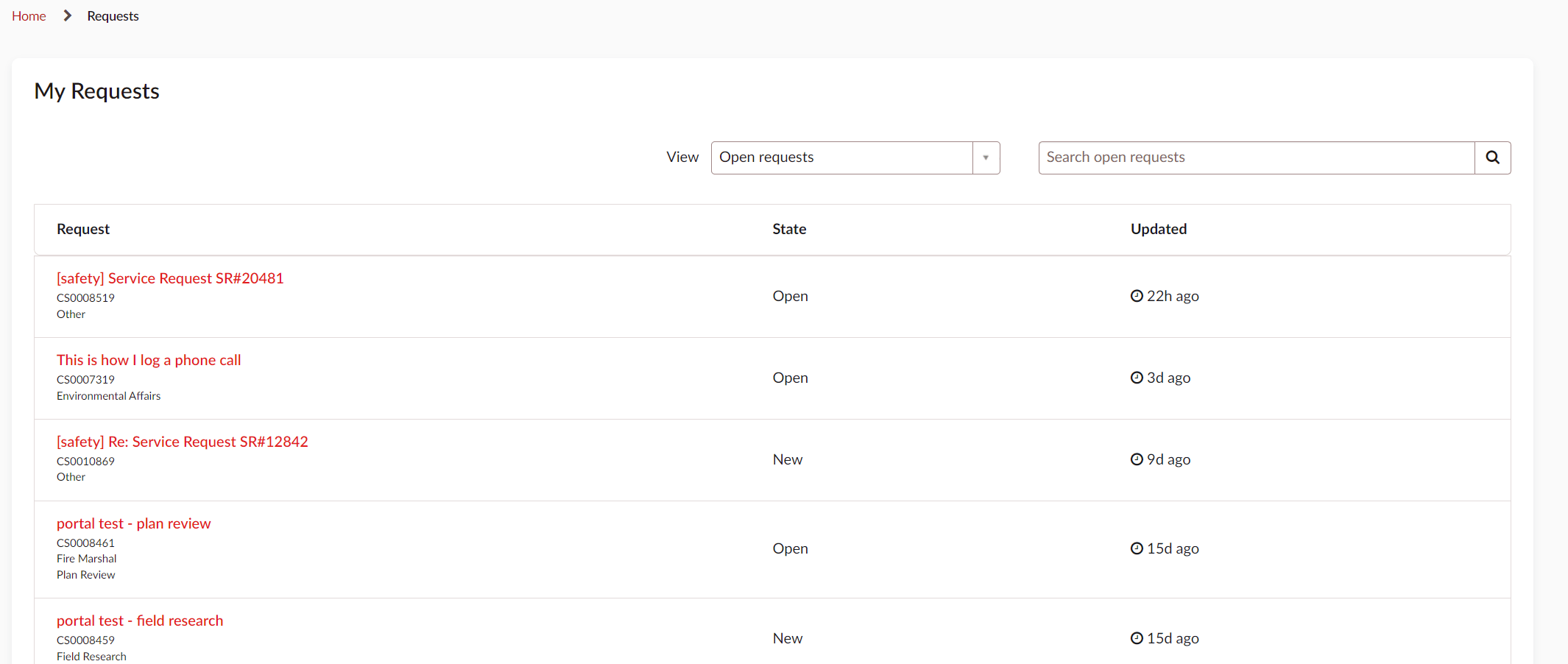The height and width of the screenshot is (664, 1568).
Task: Open the View dropdown arrow
Action: pos(986,158)
